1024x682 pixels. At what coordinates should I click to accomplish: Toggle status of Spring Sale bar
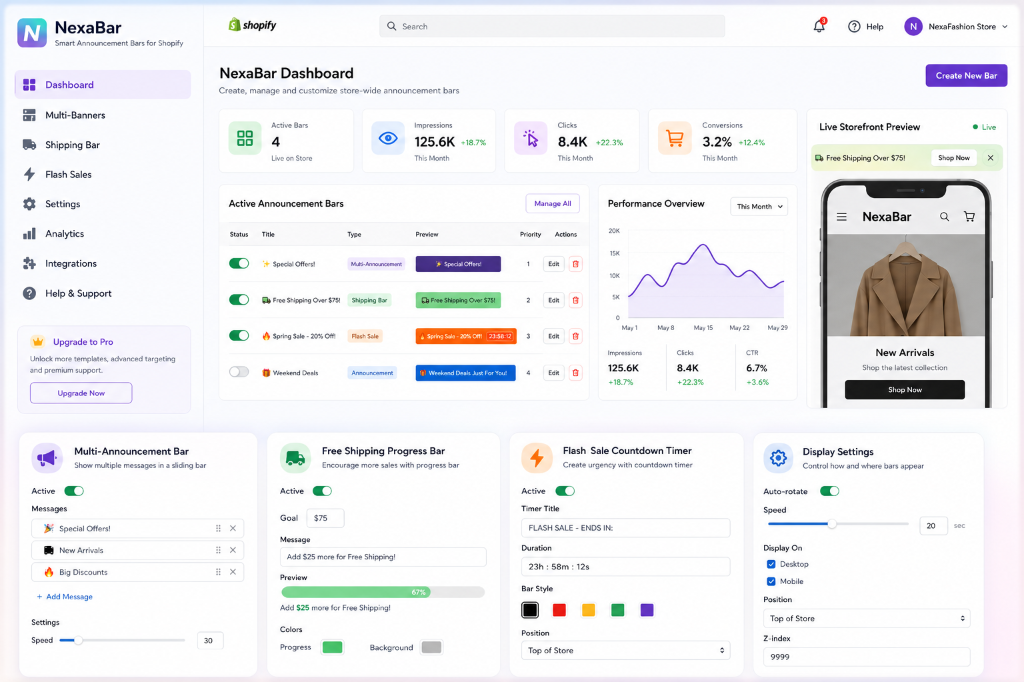tap(239, 336)
